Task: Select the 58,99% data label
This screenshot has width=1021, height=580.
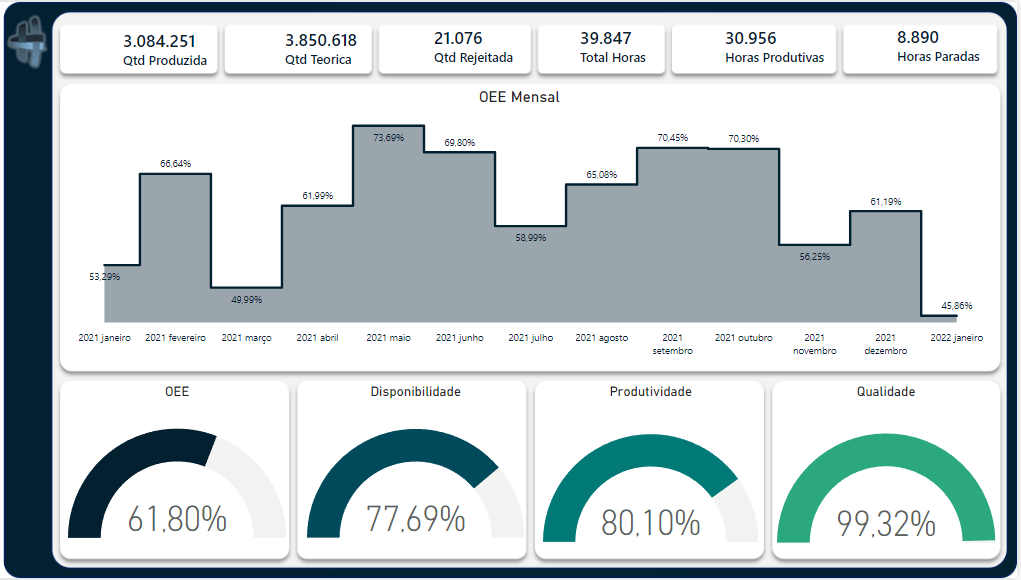Action: tap(531, 238)
